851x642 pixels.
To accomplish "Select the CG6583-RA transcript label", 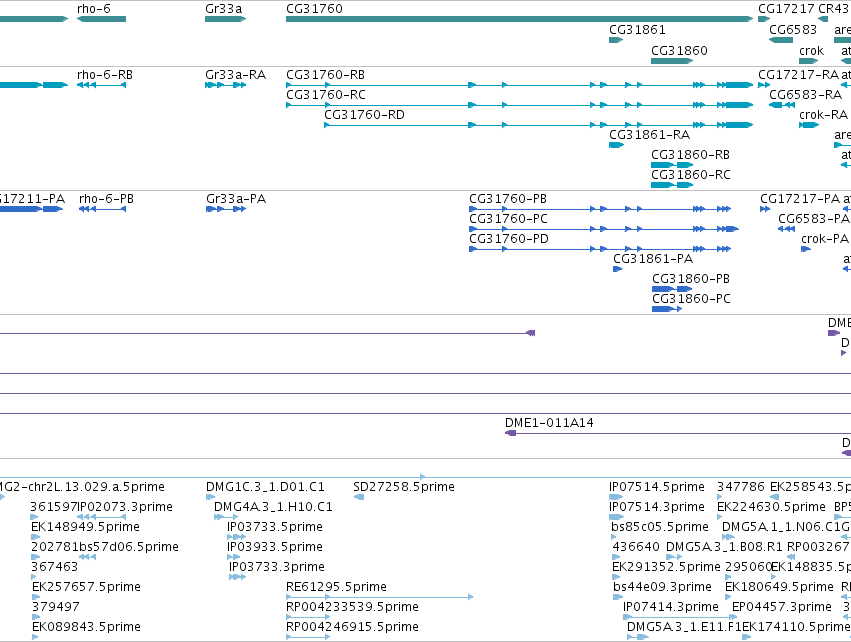I will click(x=805, y=95).
